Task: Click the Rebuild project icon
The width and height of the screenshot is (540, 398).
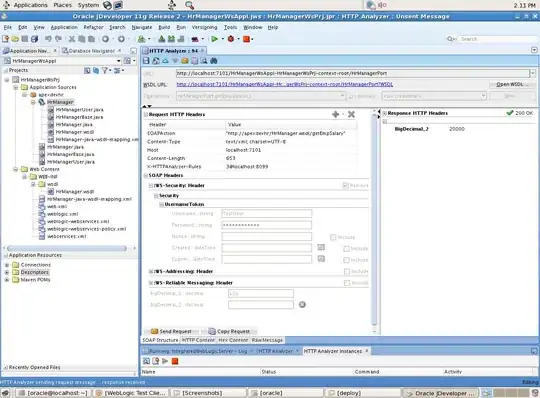Action: pos(171,39)
